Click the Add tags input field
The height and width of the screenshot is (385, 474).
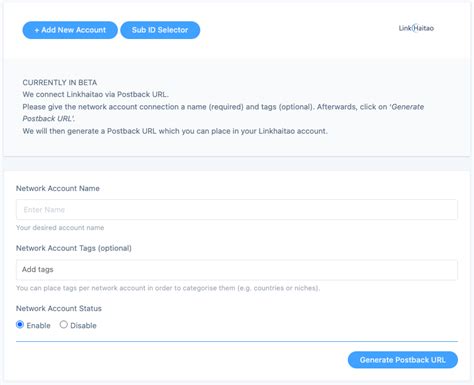tap(237, 270)
